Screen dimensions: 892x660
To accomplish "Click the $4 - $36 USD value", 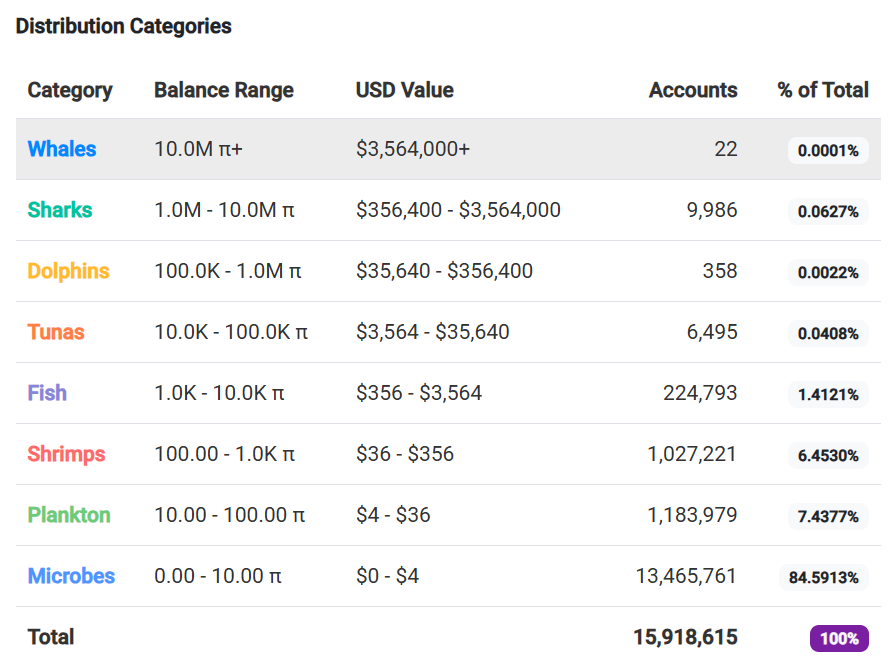I will tap(393, 515).
